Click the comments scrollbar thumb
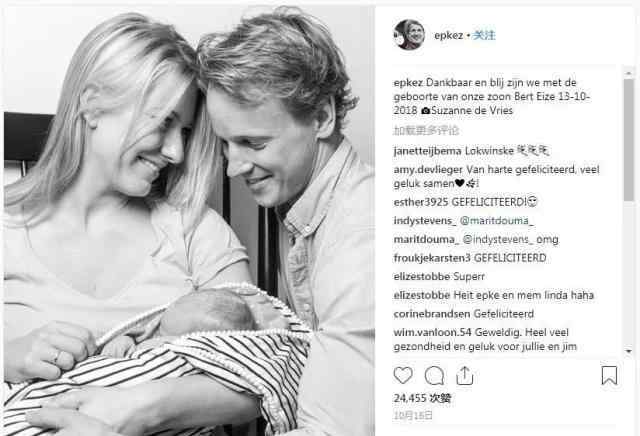Screen dimensions: 640x436 tap(629, 140)
